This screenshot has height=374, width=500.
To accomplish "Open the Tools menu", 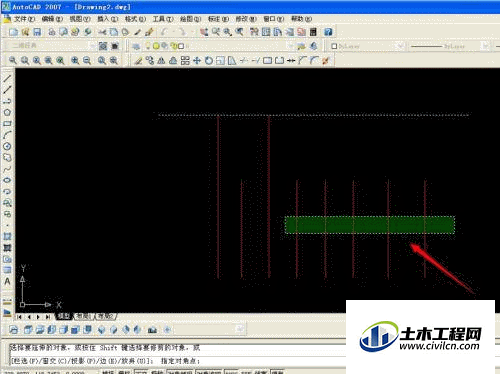I will 163,19.
